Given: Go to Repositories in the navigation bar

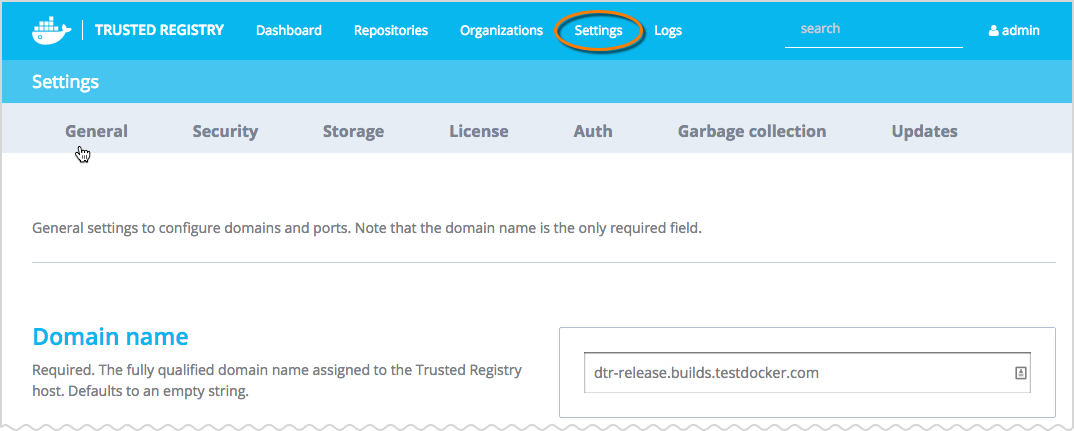Looking at the screenshot, I should 391,30.
